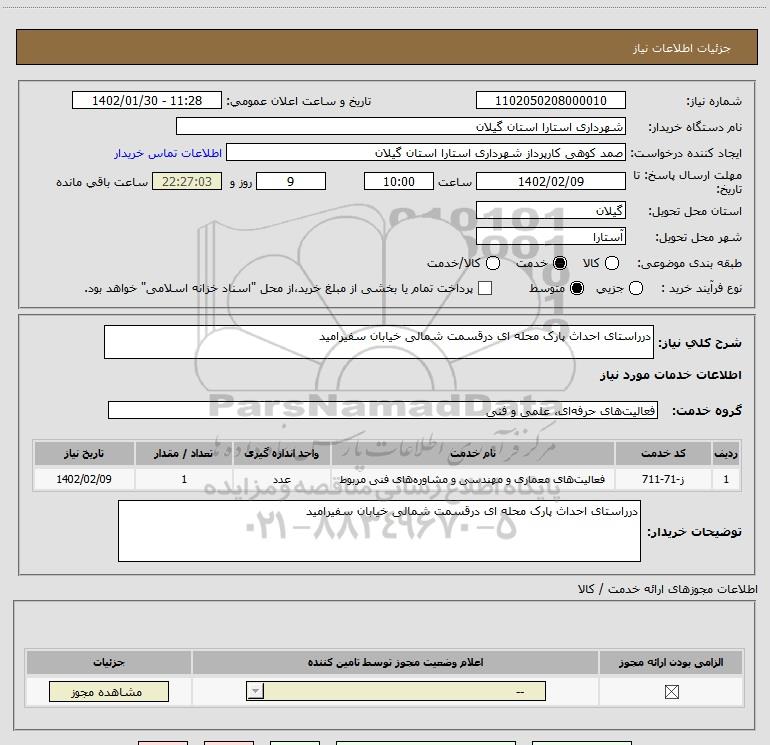Viewport: 770px width, 745px height.
Task: Click the unit cell عدد
Action: point(281,479)
